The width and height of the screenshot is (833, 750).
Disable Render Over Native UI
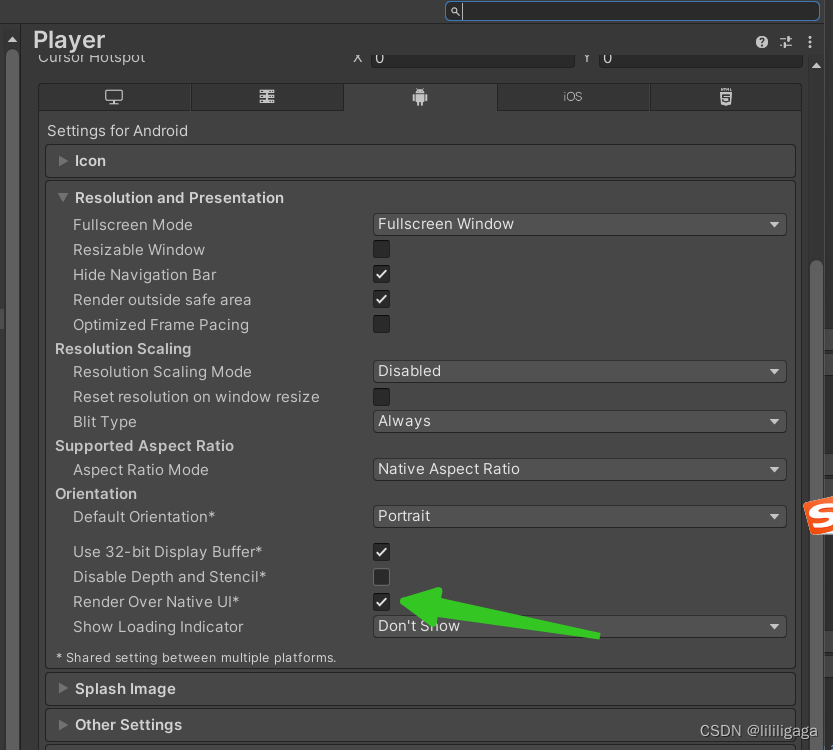pyautogui.click(x=381, y=602)
